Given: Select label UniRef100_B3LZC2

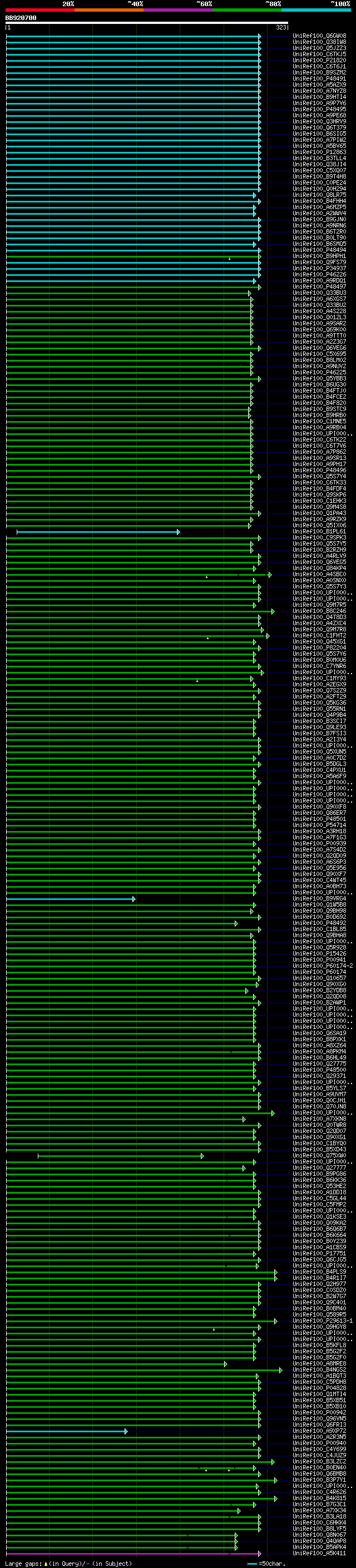Looking at the screenshot, I should (x=319, y=1462).
